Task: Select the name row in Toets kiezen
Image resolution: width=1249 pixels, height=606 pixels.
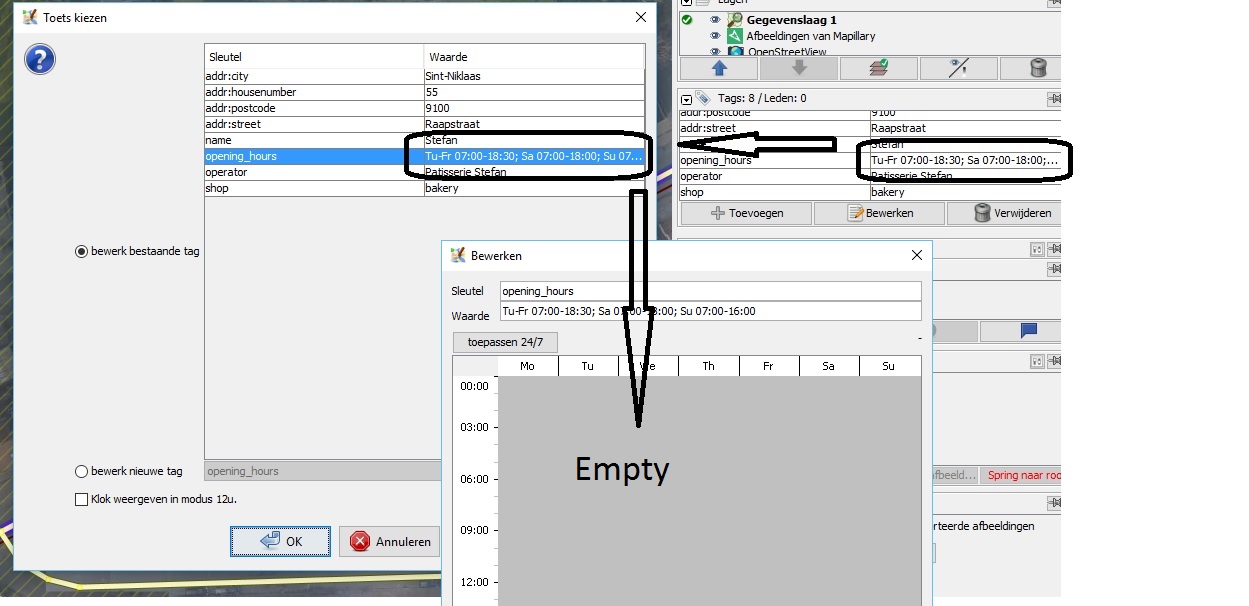Action: [x=424, y=140]
